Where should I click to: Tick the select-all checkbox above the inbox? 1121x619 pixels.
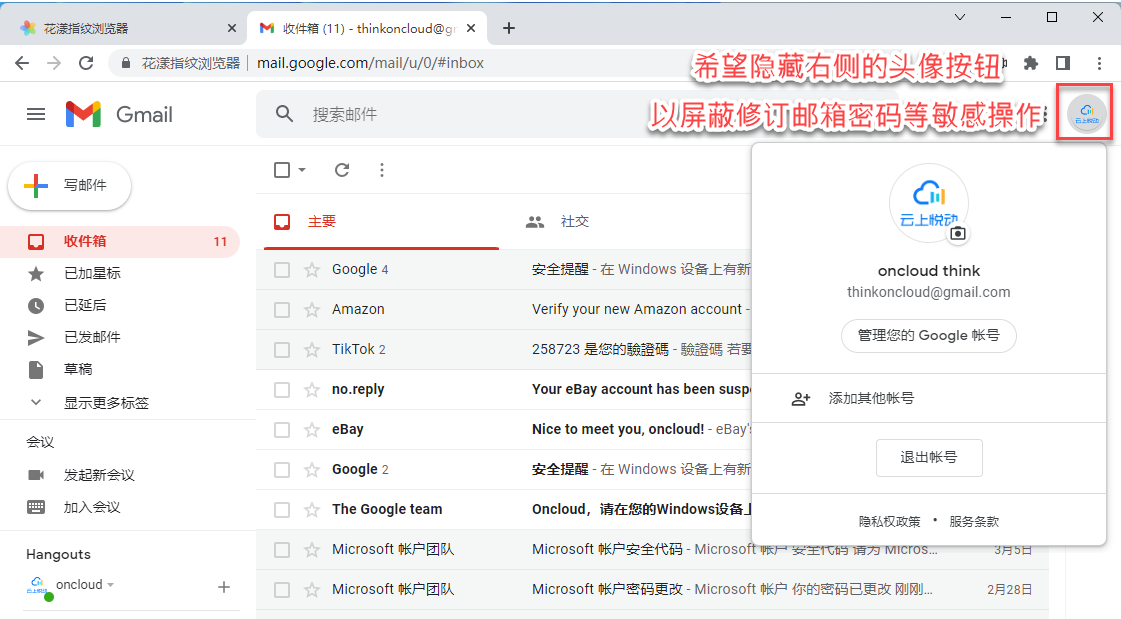(282, 170)
